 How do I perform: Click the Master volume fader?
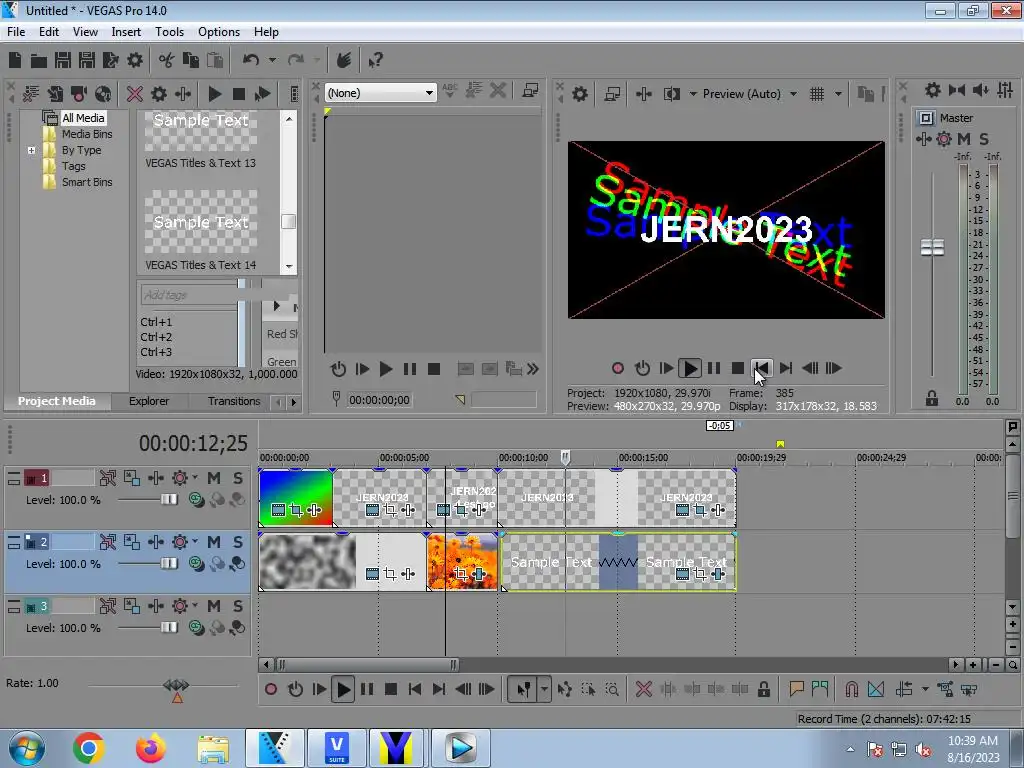click(x=932, y=248)
